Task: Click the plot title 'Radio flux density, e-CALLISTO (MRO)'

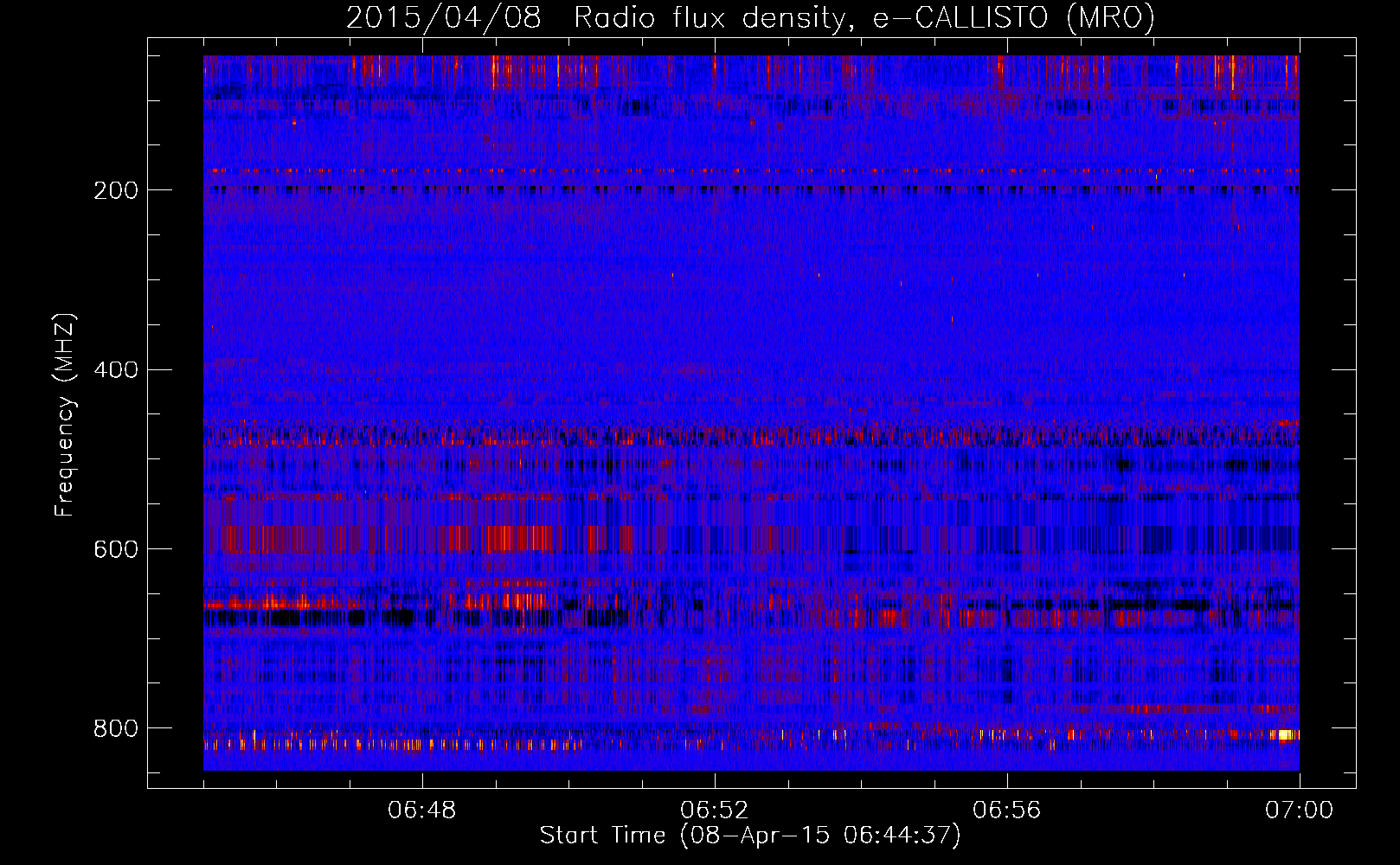Action: (864, 17)
